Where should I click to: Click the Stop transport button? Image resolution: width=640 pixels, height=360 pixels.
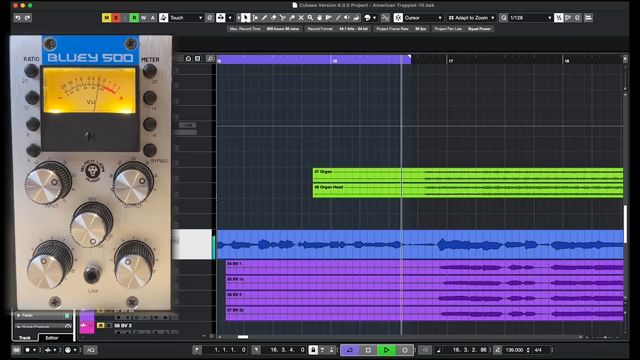(368, 350)
